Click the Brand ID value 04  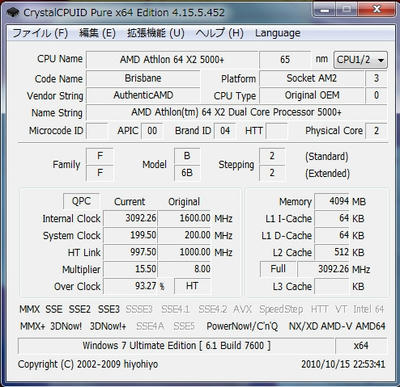(x=225, y=130)
